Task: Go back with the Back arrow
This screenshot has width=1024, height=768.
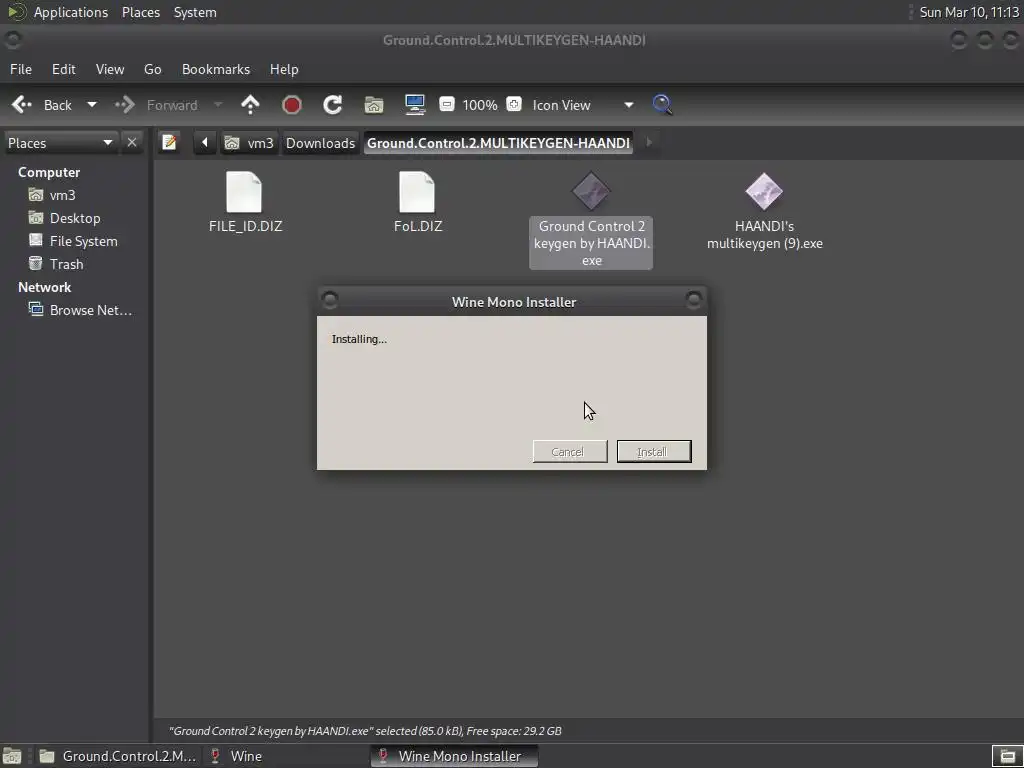Action: pos(42,105)
